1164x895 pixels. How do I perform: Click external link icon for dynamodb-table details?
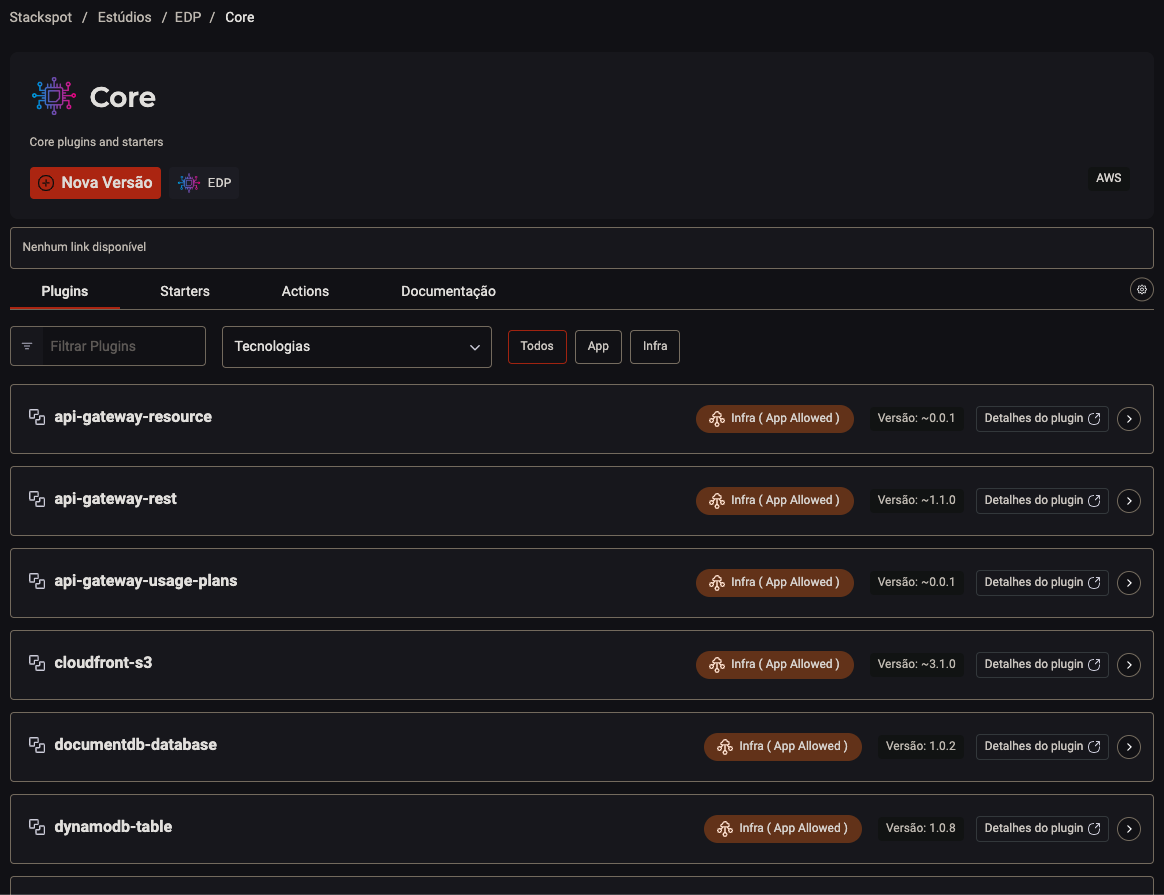pos(1094,829)
